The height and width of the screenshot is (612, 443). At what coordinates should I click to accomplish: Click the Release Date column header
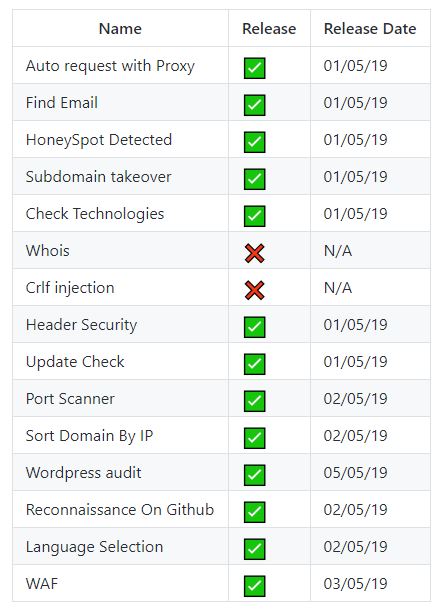coord(370,28)
